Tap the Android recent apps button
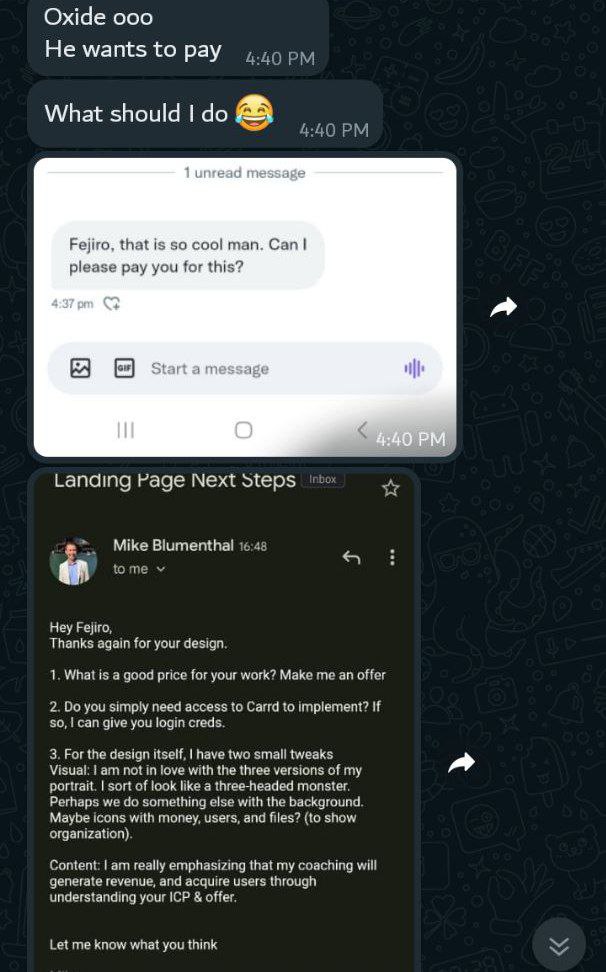This screenshot has width=606, height=972. pyautogui.click(x=126, y=430)
